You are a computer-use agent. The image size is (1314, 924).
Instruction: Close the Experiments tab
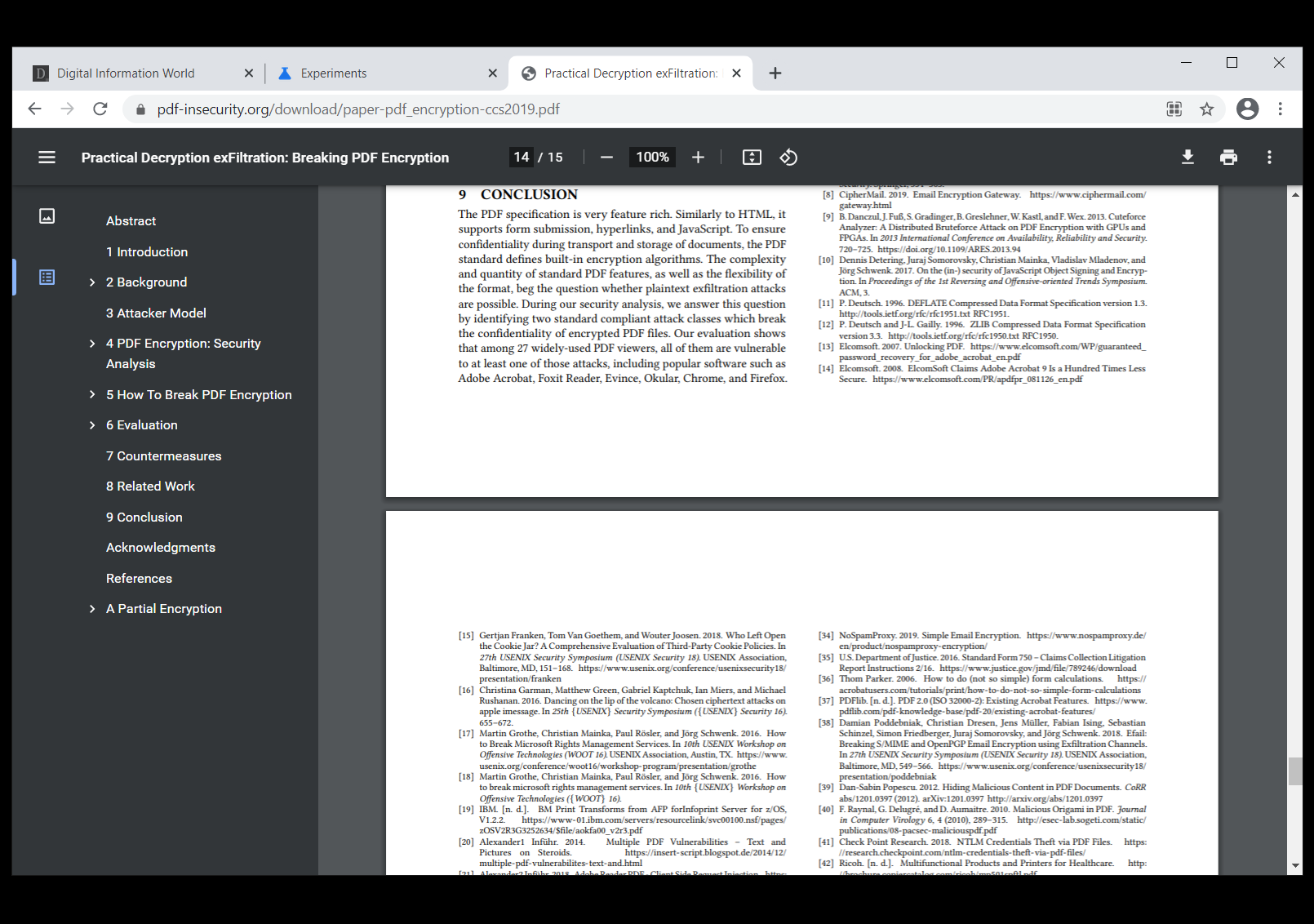493,73
